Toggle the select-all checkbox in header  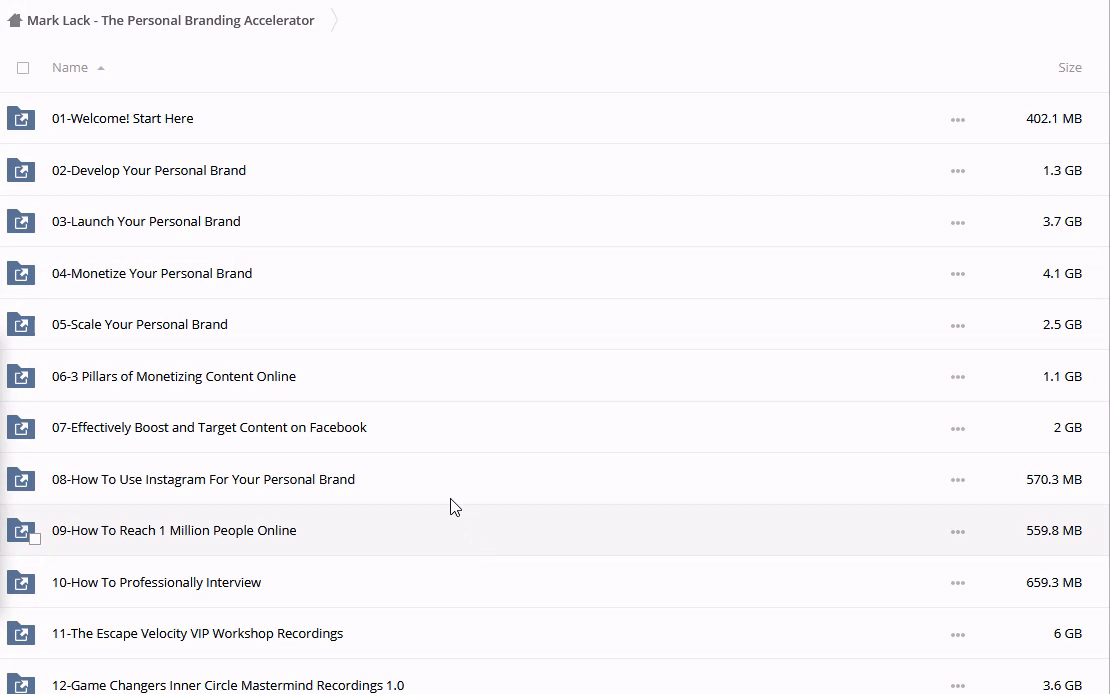(x=23, y=68)
